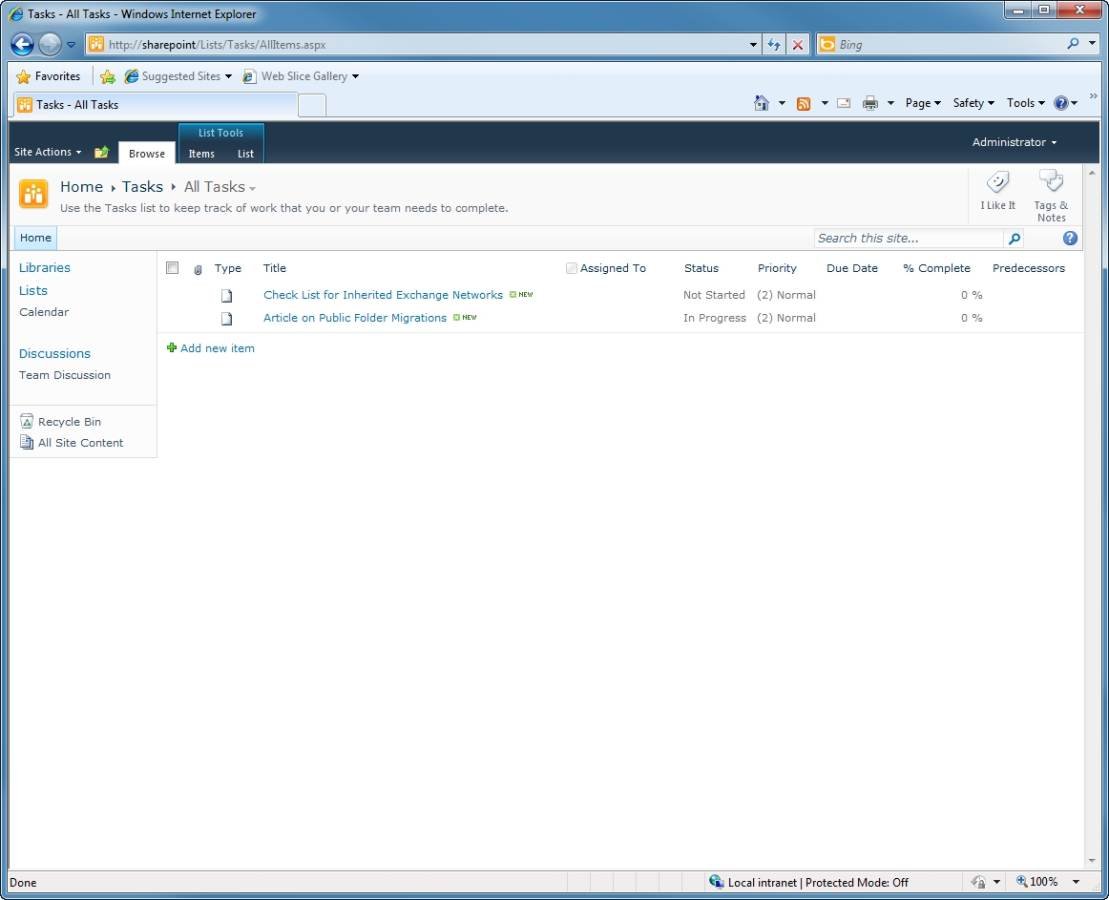Click the Navigate Up folder icon

(x=101, y=153)
